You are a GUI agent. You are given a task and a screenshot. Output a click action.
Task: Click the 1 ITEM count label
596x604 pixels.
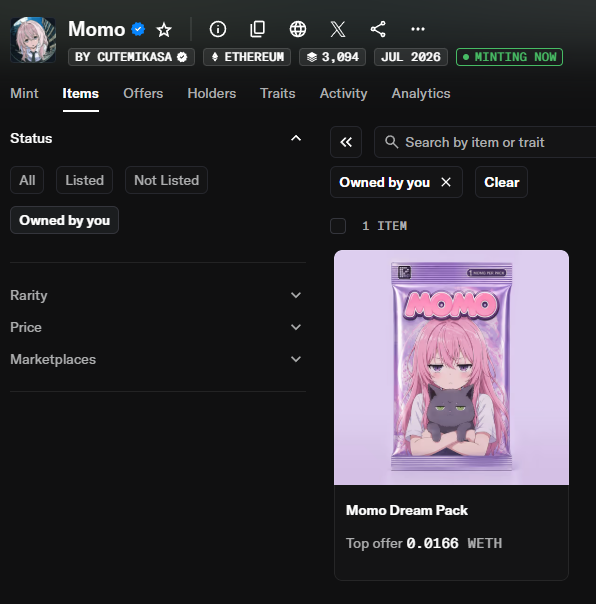[384, 226]
